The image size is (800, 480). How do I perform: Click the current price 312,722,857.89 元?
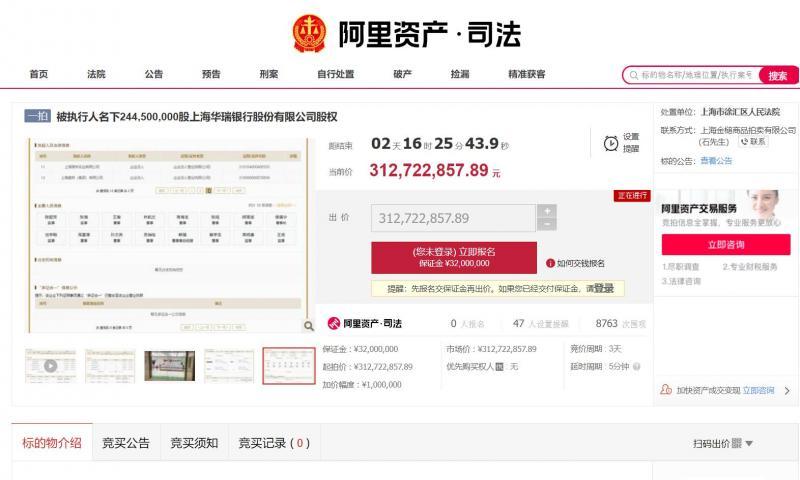435,170
